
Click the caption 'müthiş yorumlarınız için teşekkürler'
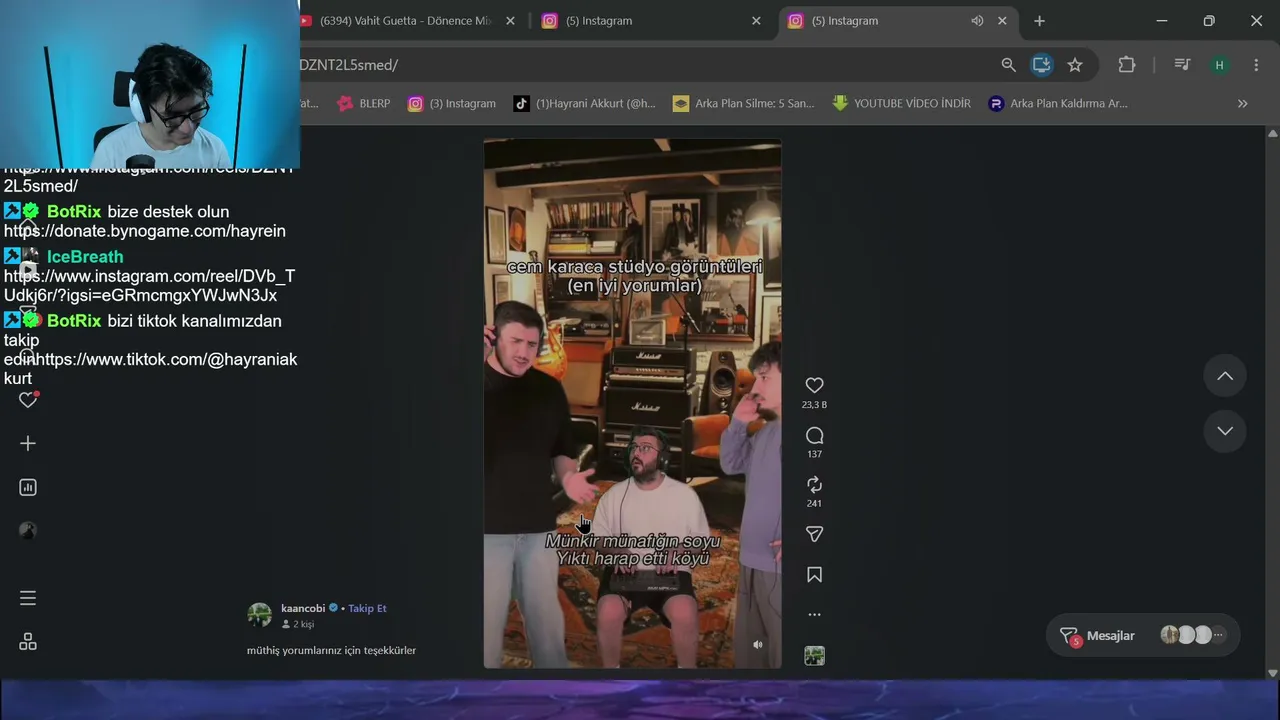click(x=331, y=650)
